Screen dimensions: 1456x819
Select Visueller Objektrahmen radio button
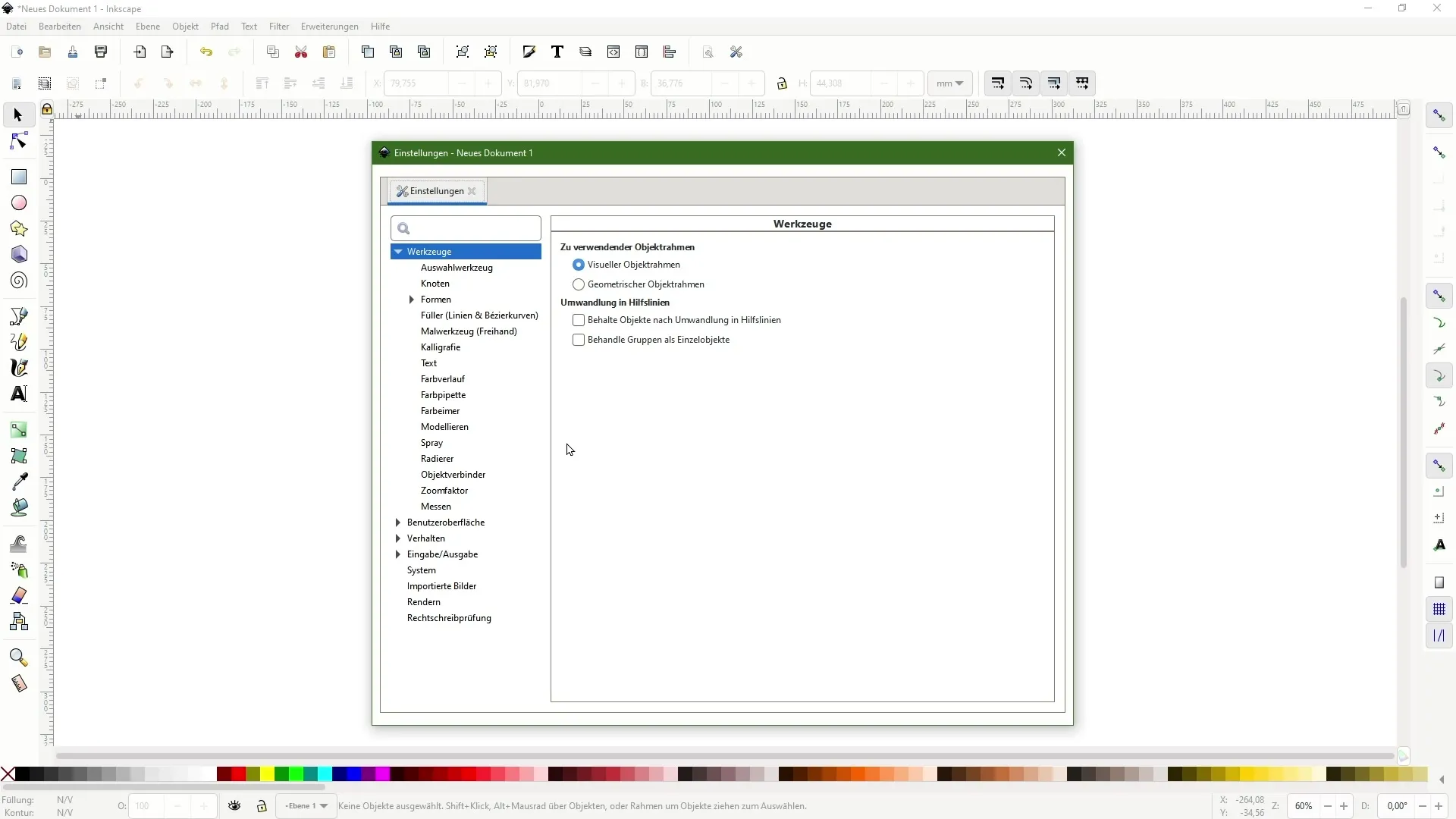point(579,265)
